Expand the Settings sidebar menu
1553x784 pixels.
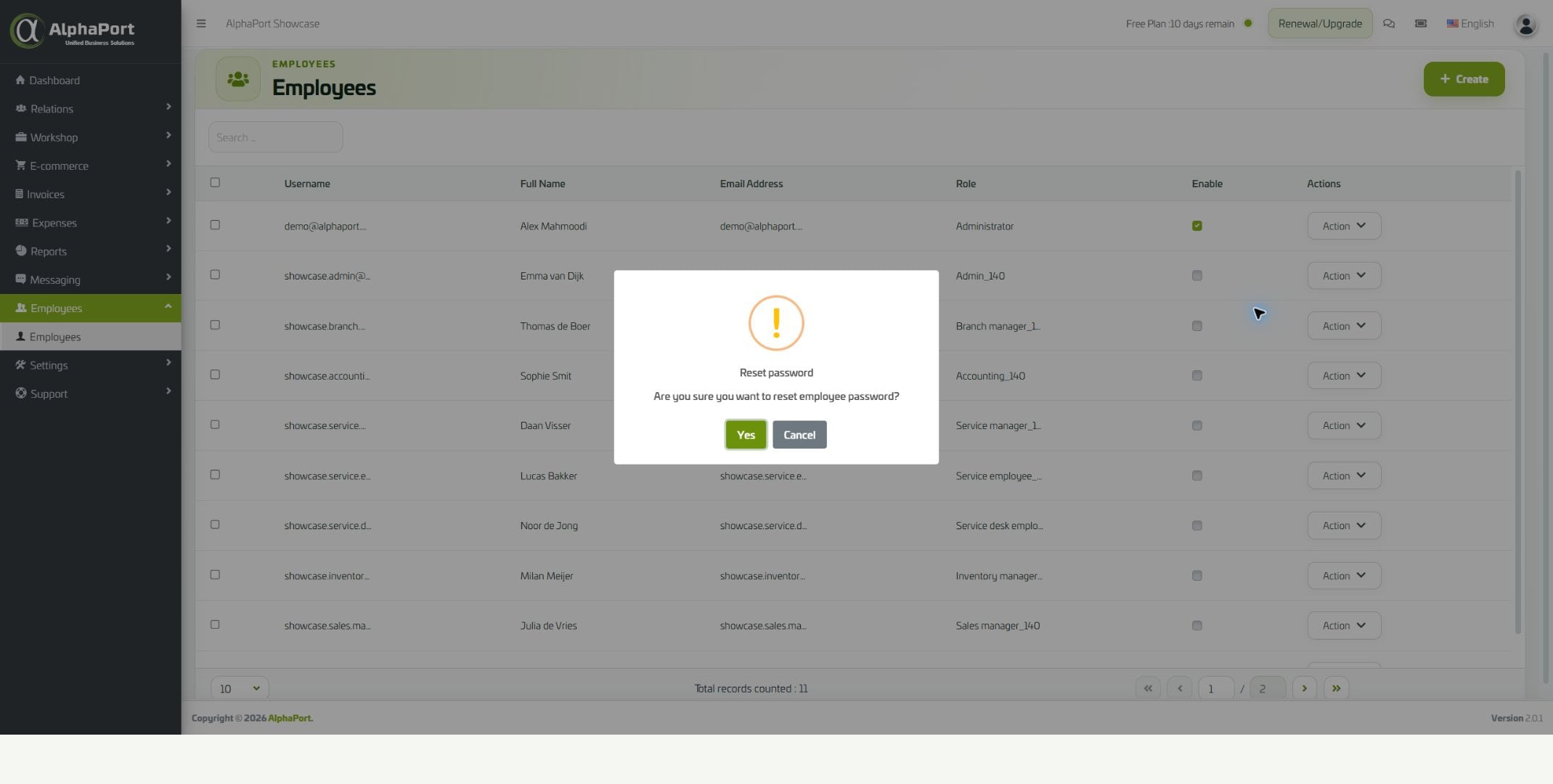(x=91, y=365)
